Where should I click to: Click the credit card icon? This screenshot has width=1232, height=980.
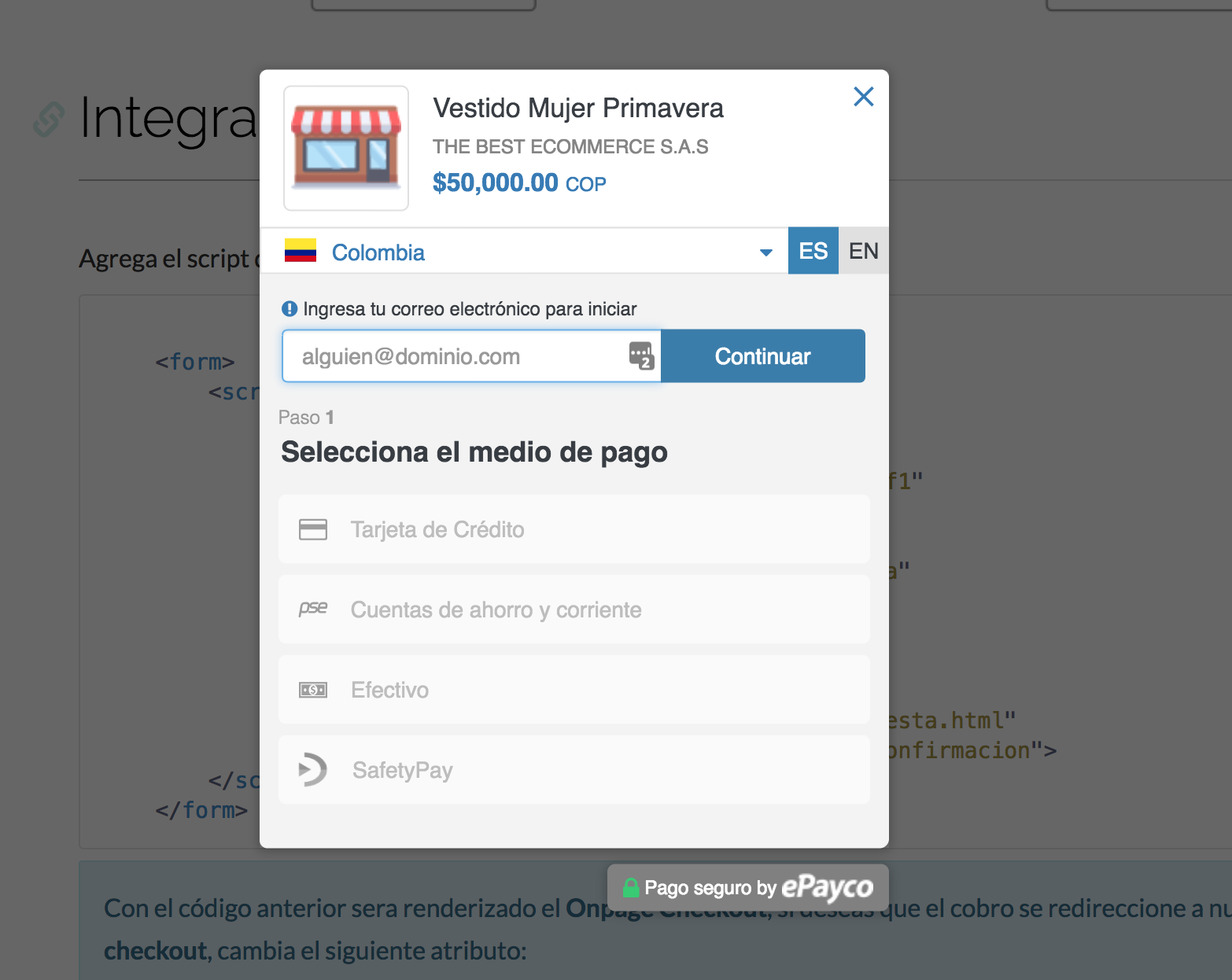coord(313,529)
